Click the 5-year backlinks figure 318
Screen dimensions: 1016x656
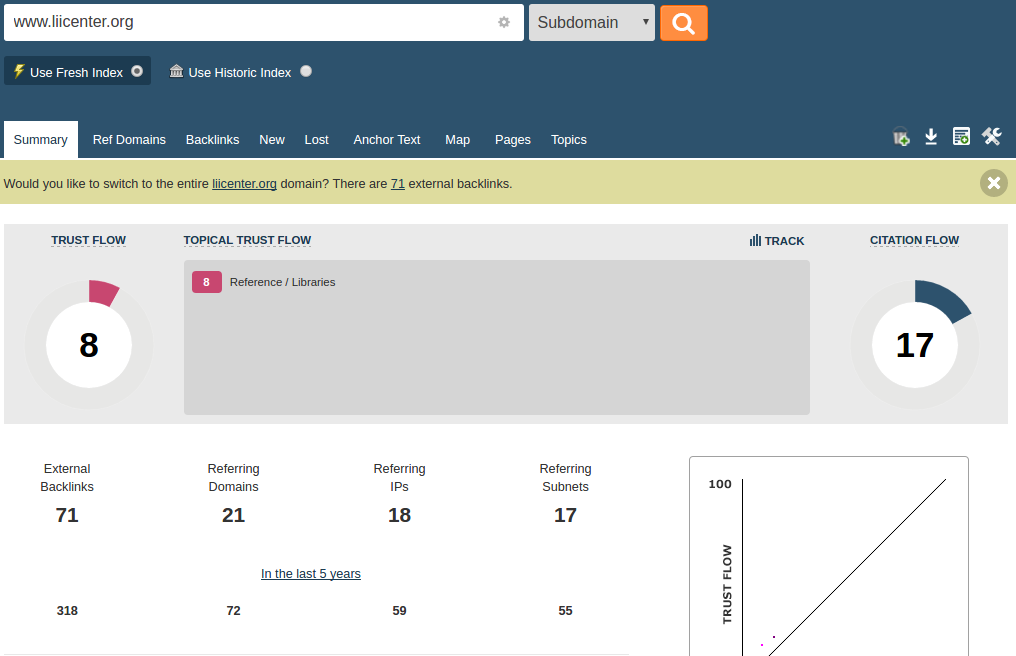pos(67,611)
